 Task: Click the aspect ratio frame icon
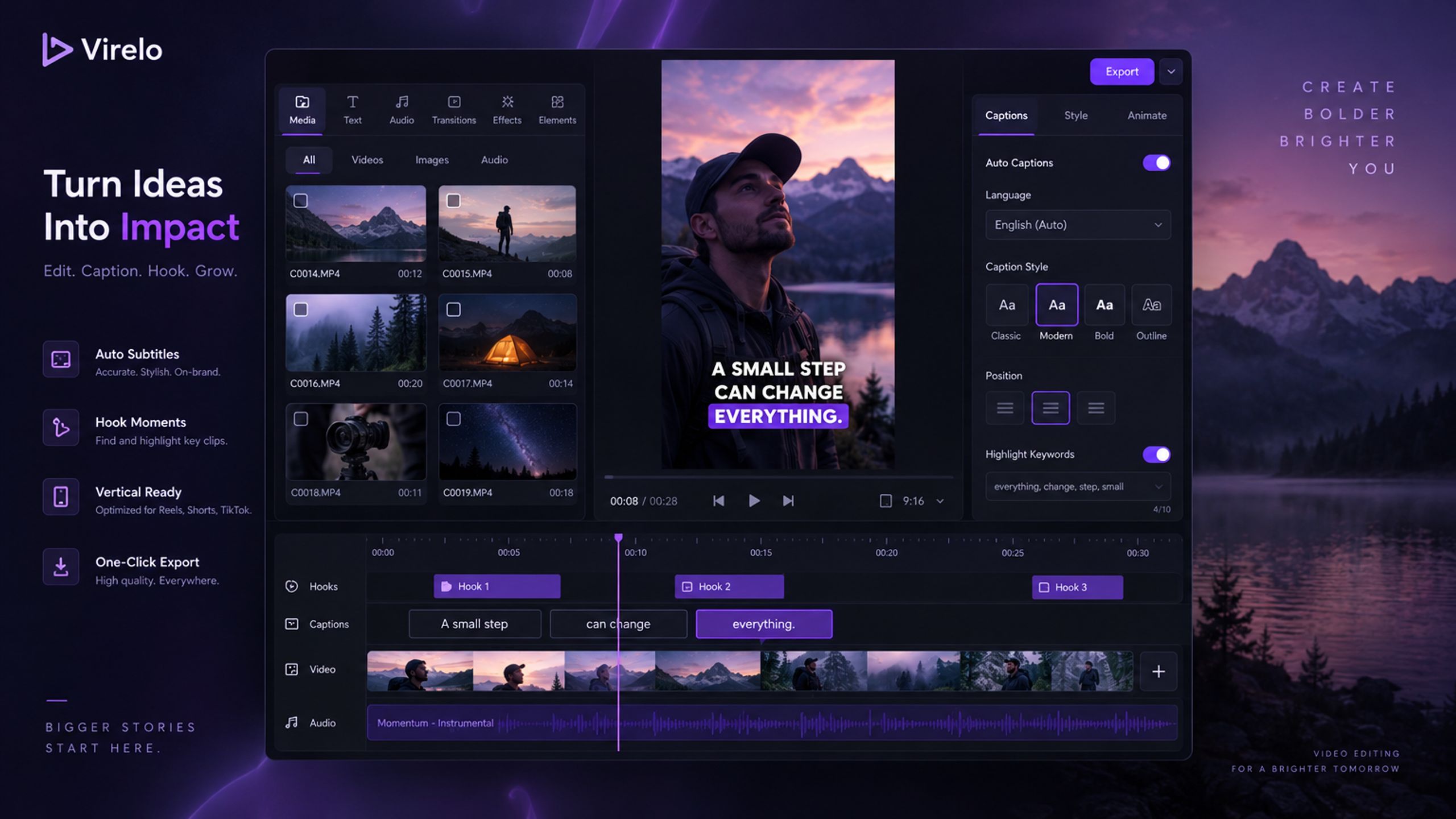point(886,500)
